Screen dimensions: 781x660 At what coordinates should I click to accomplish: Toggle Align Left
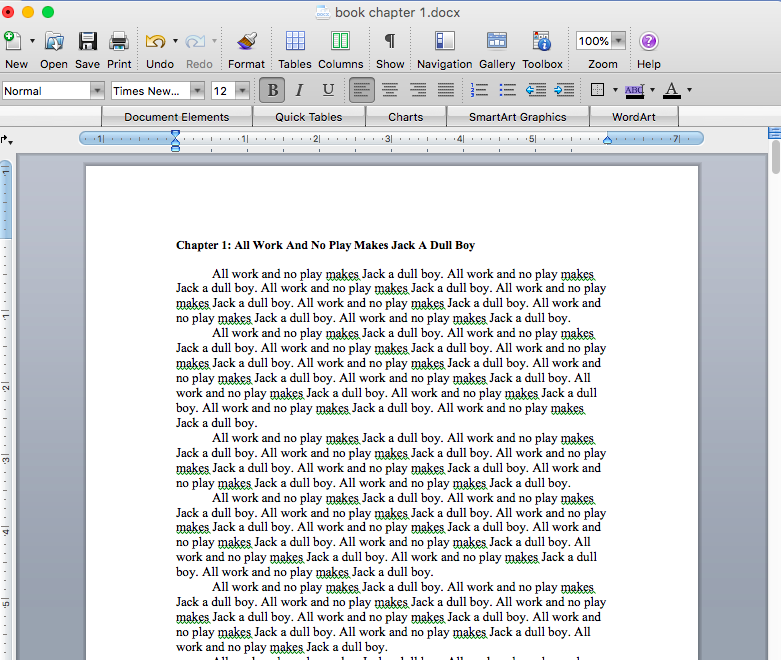[362, 90]
